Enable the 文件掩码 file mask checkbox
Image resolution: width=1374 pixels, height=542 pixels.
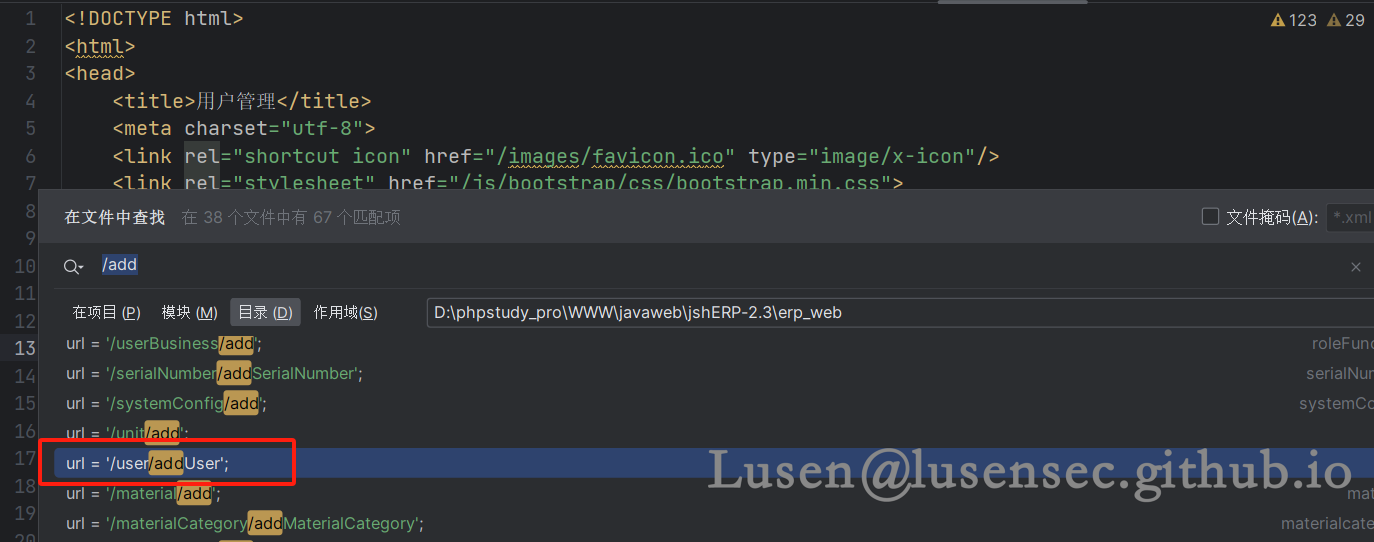pos(1210,216)
